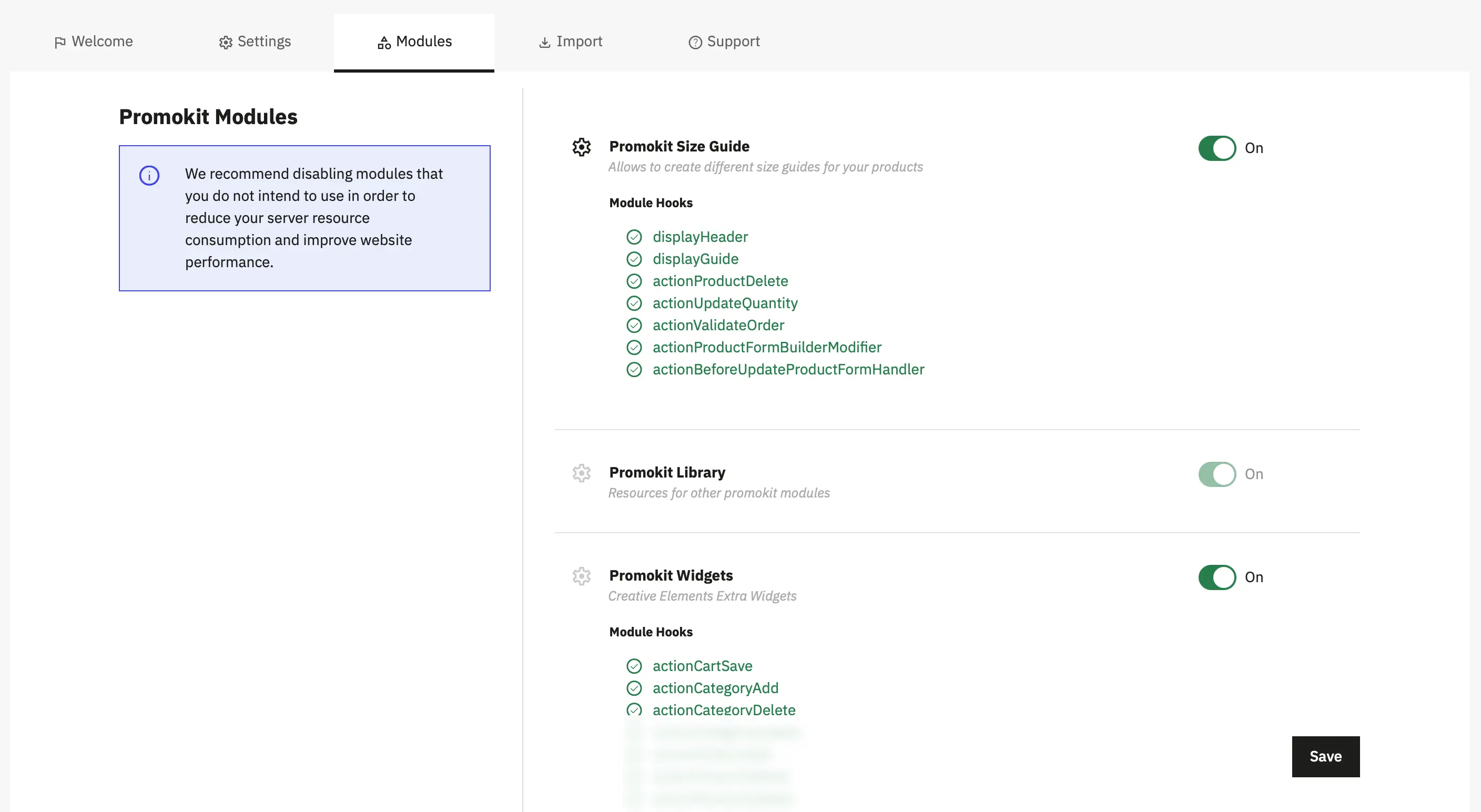Click the check icon next to displayGuide
Image resolution: width=1481 pixels, height=812 pixels.
tap(634, 259)
